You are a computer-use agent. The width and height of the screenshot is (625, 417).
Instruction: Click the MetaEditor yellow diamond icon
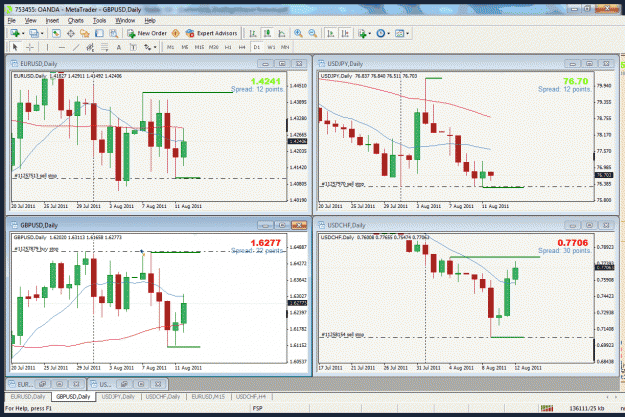[175, 33]
